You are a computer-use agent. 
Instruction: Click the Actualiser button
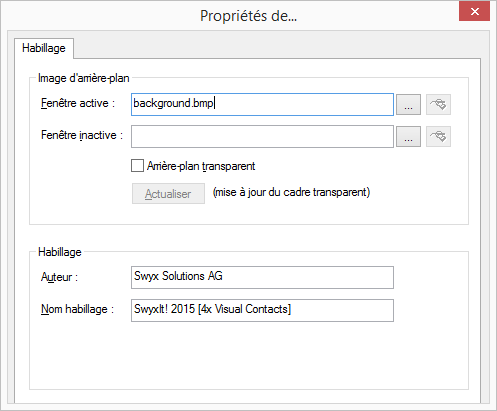(x=168, y=194)
